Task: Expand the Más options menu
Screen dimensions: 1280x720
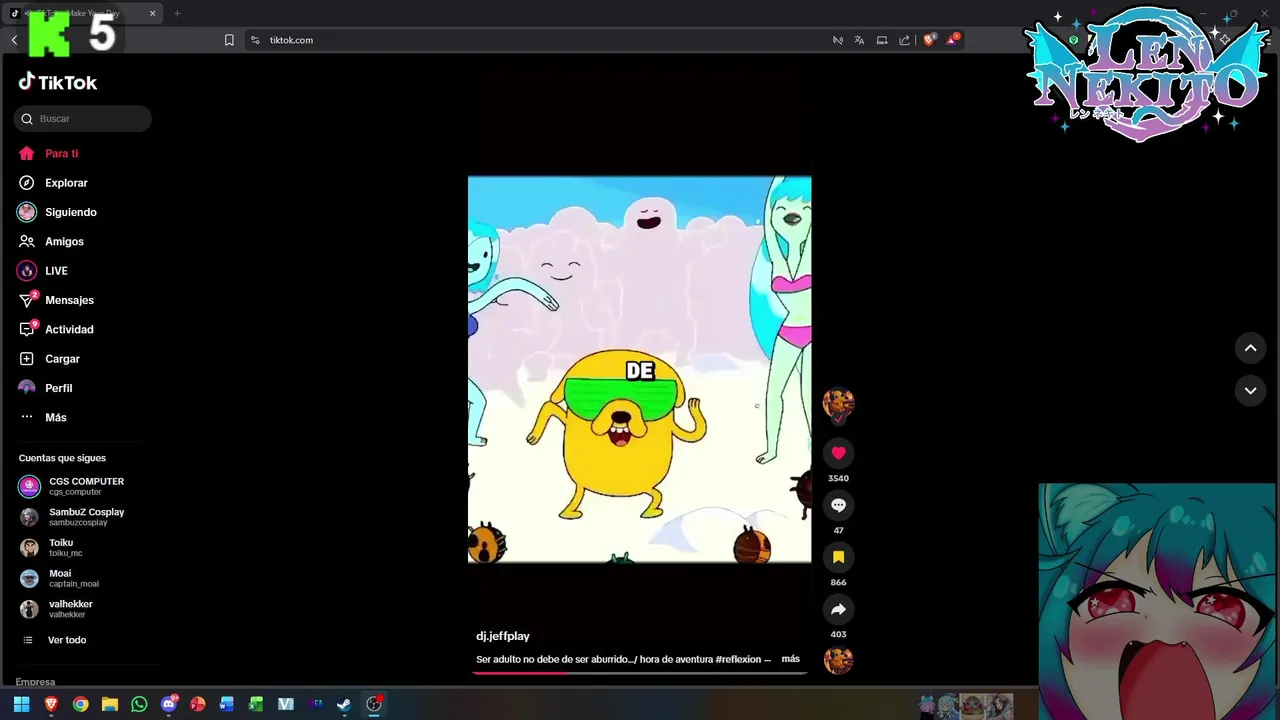Action: coord(43,417)
